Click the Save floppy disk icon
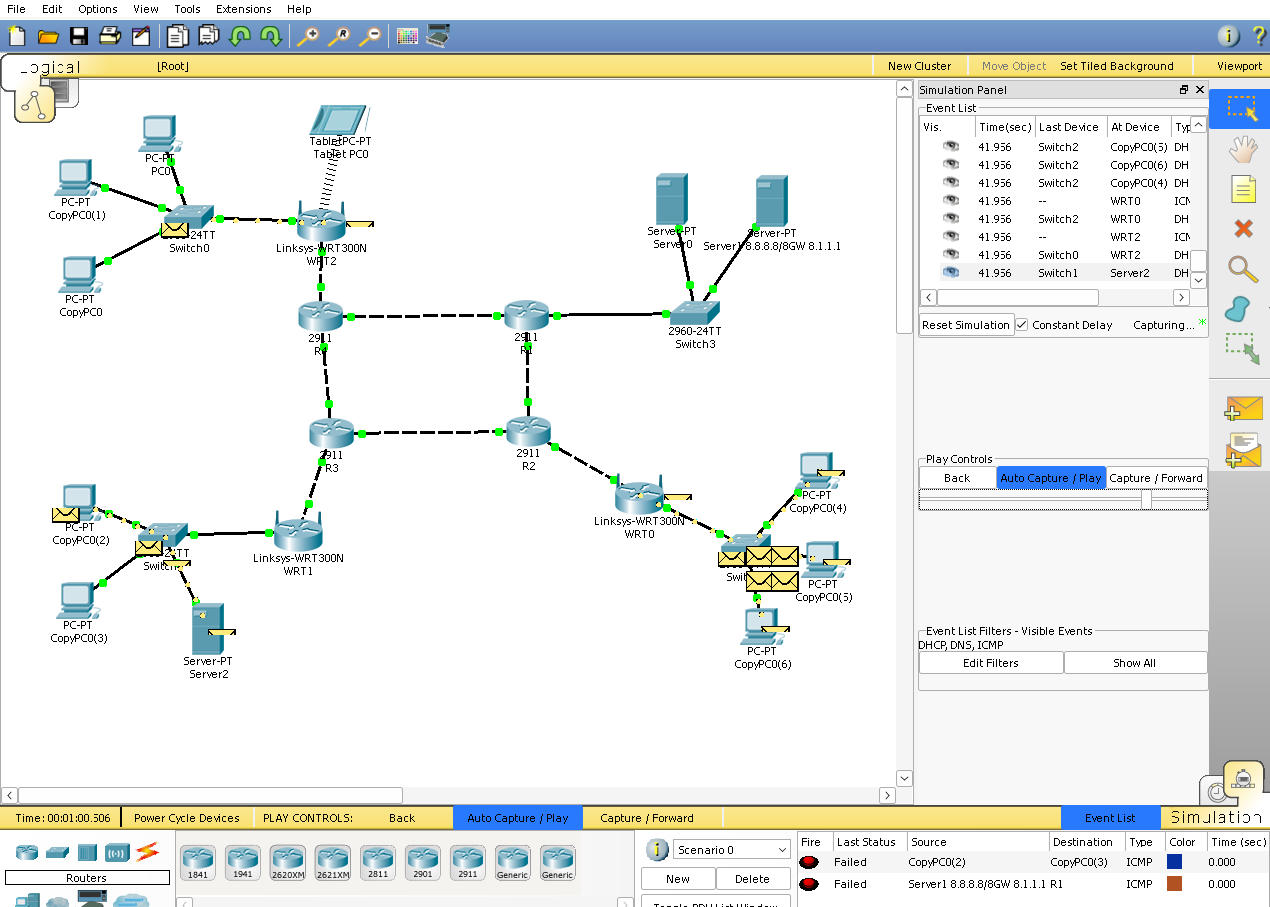 click(78, 37)
